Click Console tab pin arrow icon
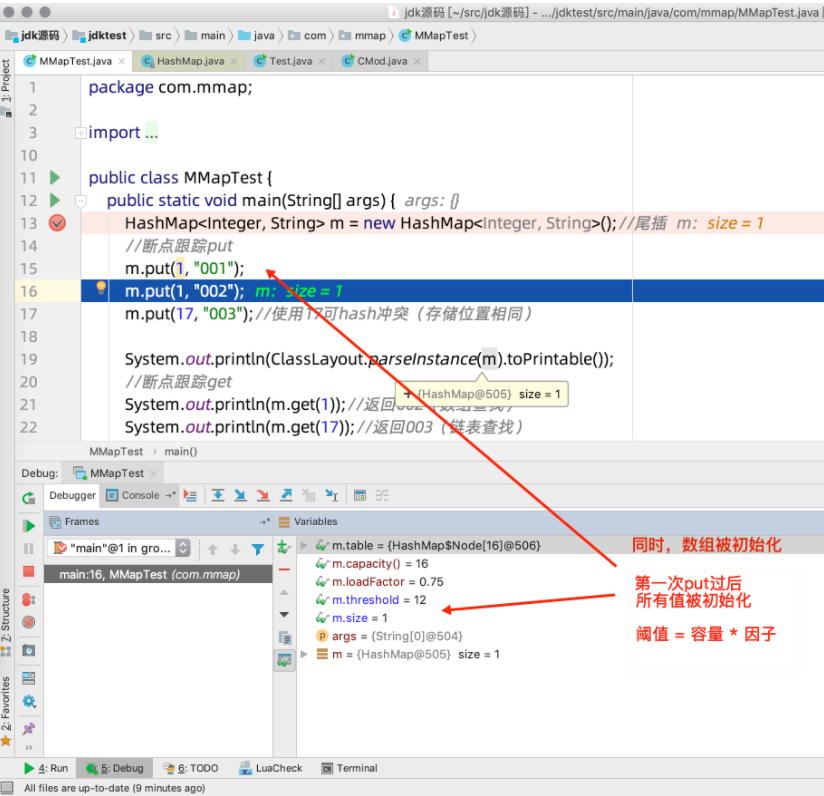Image resolution: width=824 pixels, height=796 pixels. tap(170, 495)
